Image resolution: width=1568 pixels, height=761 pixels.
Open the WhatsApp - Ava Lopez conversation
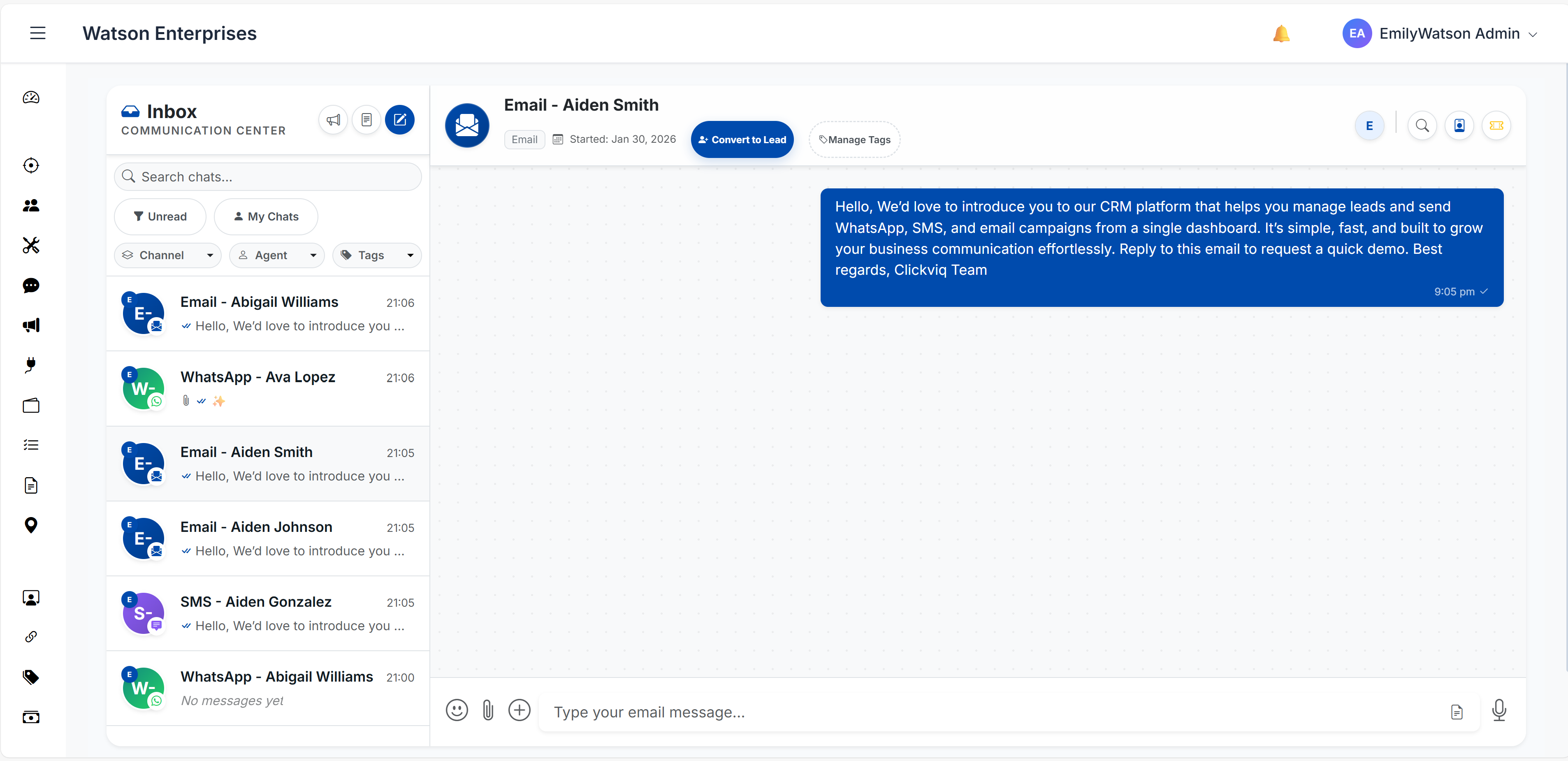point(268,388)
